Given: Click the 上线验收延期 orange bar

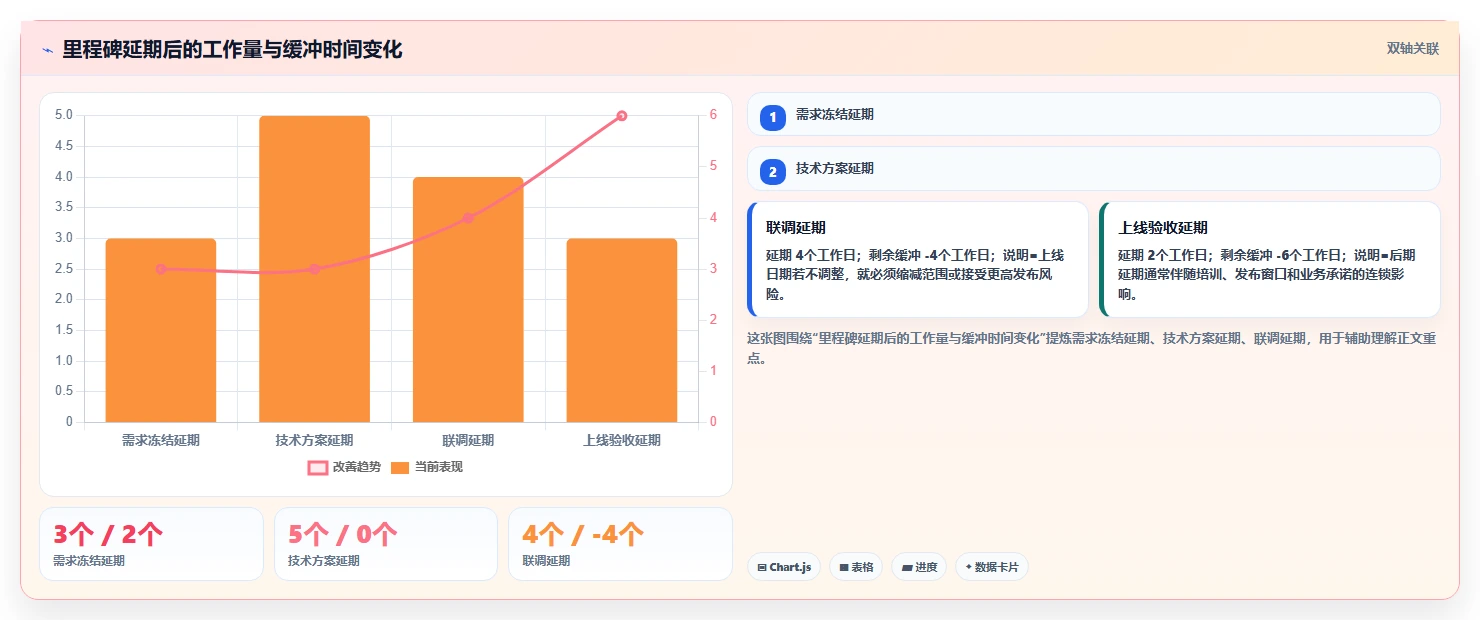Looking at the screenshot, I should 622,330.
